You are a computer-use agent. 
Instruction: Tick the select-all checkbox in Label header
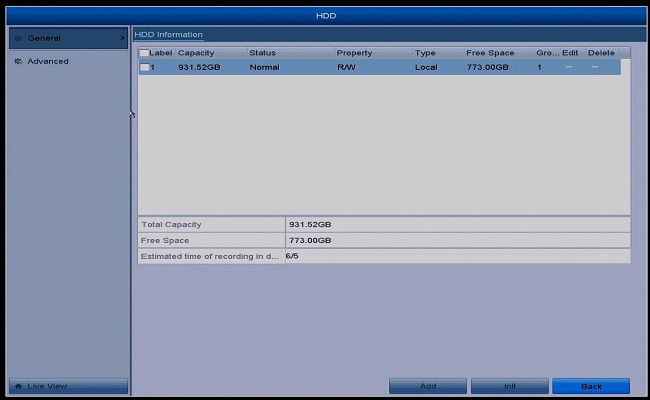click(x=144, y=53)
